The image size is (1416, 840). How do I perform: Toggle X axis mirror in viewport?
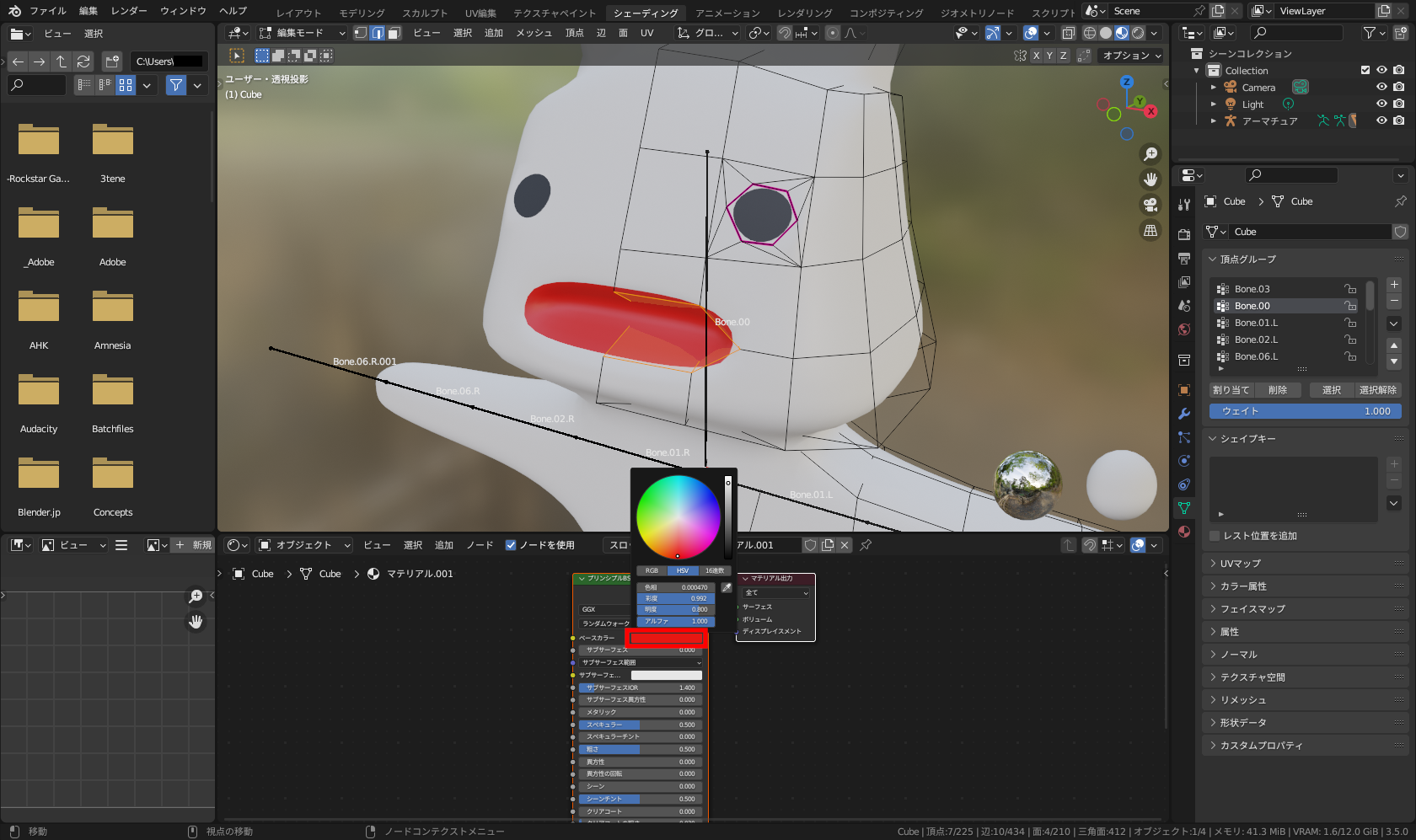click(1036, 56)
